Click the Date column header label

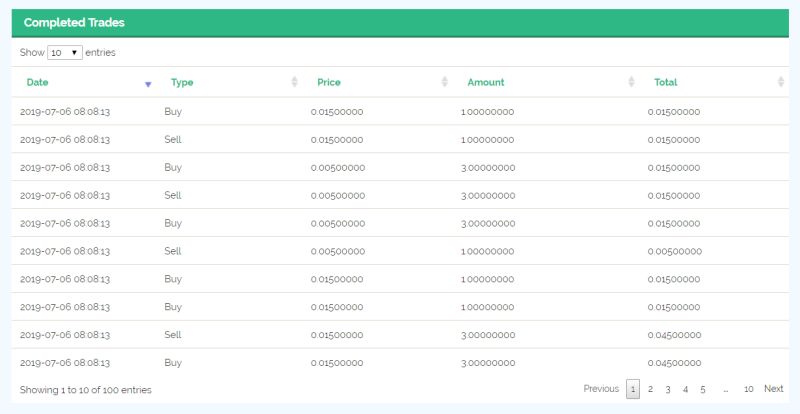pos(37,82)
